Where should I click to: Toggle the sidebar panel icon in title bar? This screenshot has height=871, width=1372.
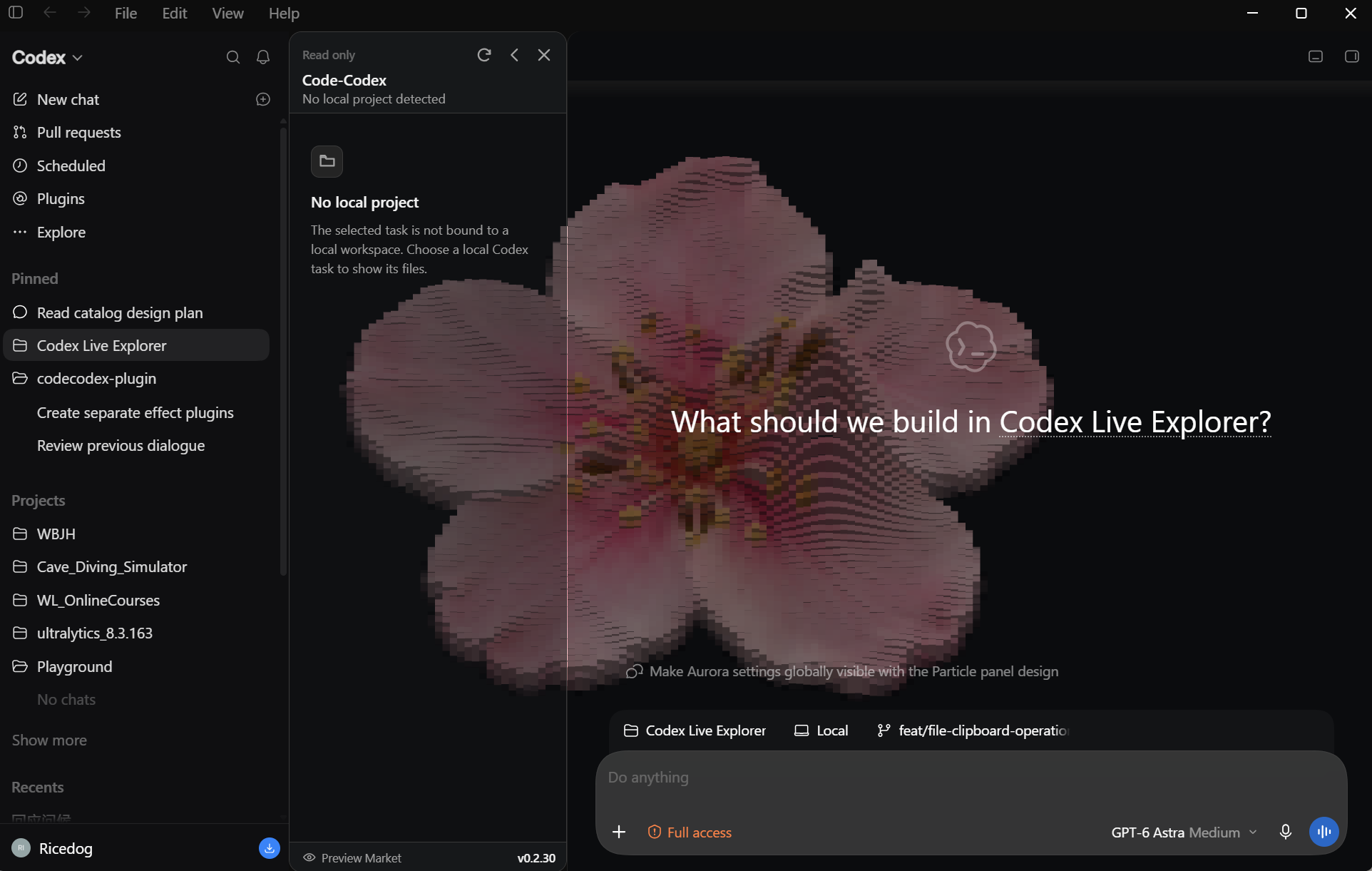click(x=16, y=13)
